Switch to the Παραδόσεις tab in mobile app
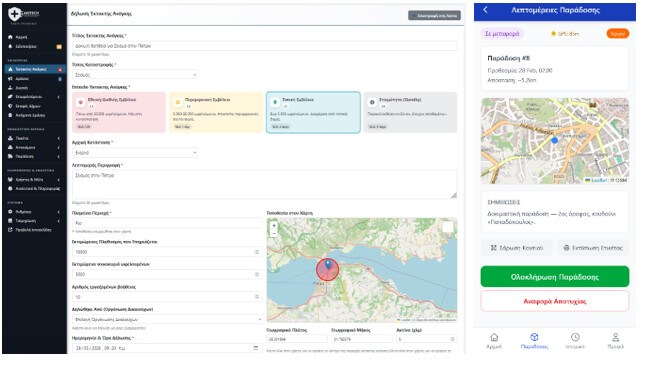Image resolution: width=647 pixels, height=370 pixels. [534, 341]
